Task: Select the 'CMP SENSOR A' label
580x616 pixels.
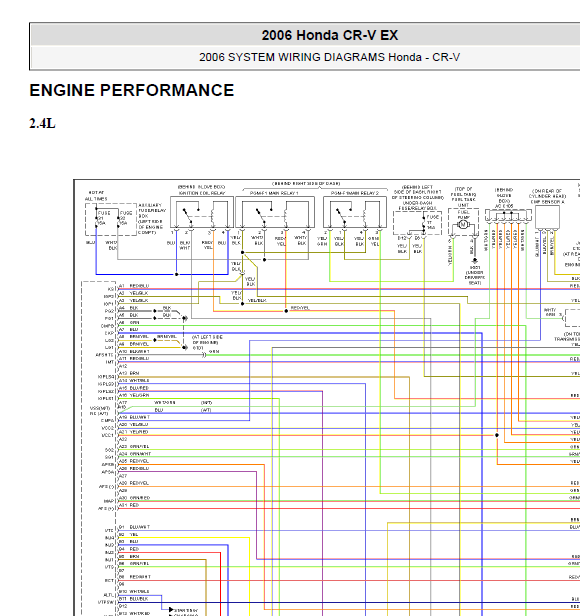Action: coord(547,202)
